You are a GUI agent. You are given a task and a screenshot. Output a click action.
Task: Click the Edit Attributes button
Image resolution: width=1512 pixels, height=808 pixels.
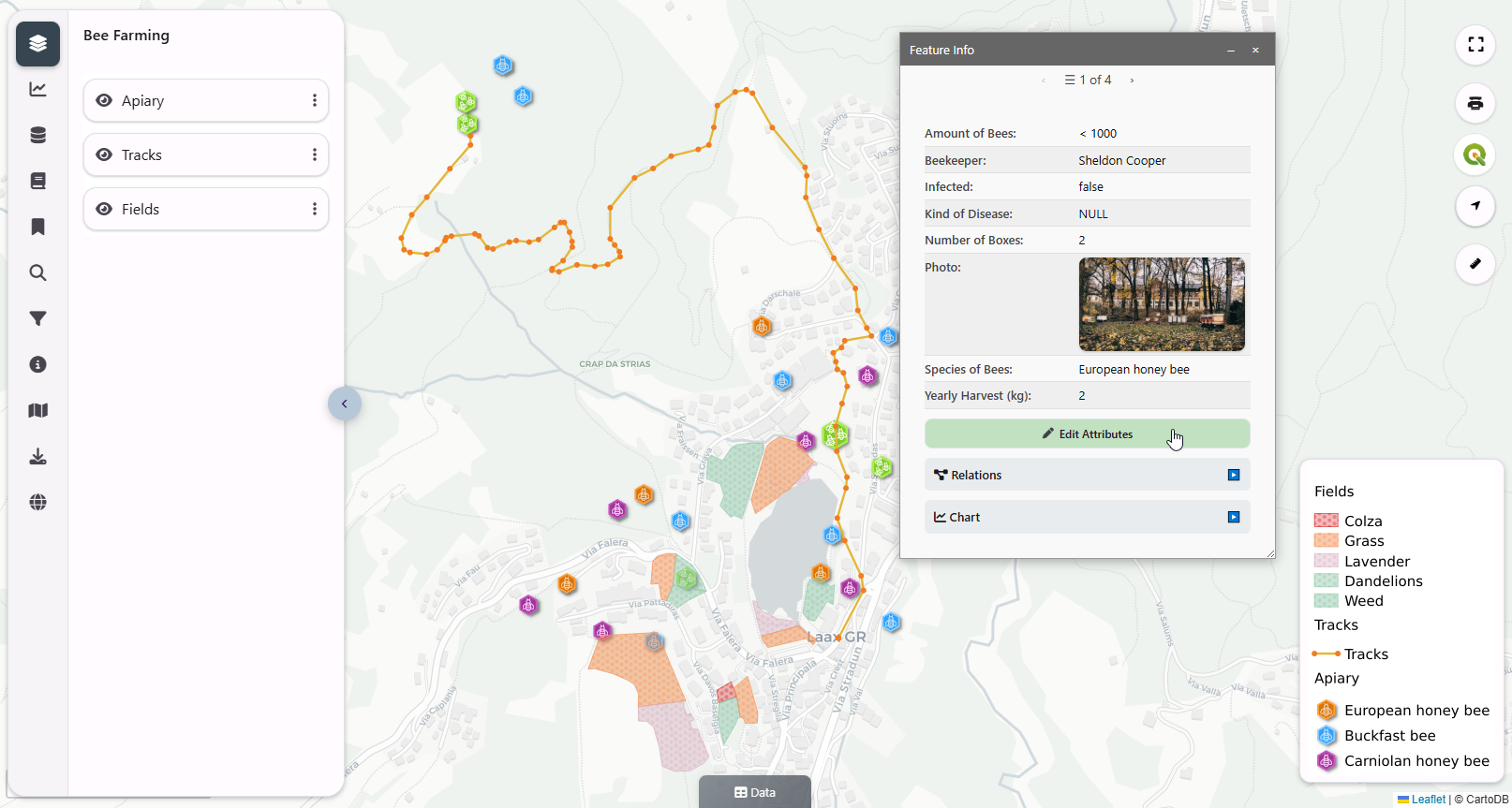1087,433
